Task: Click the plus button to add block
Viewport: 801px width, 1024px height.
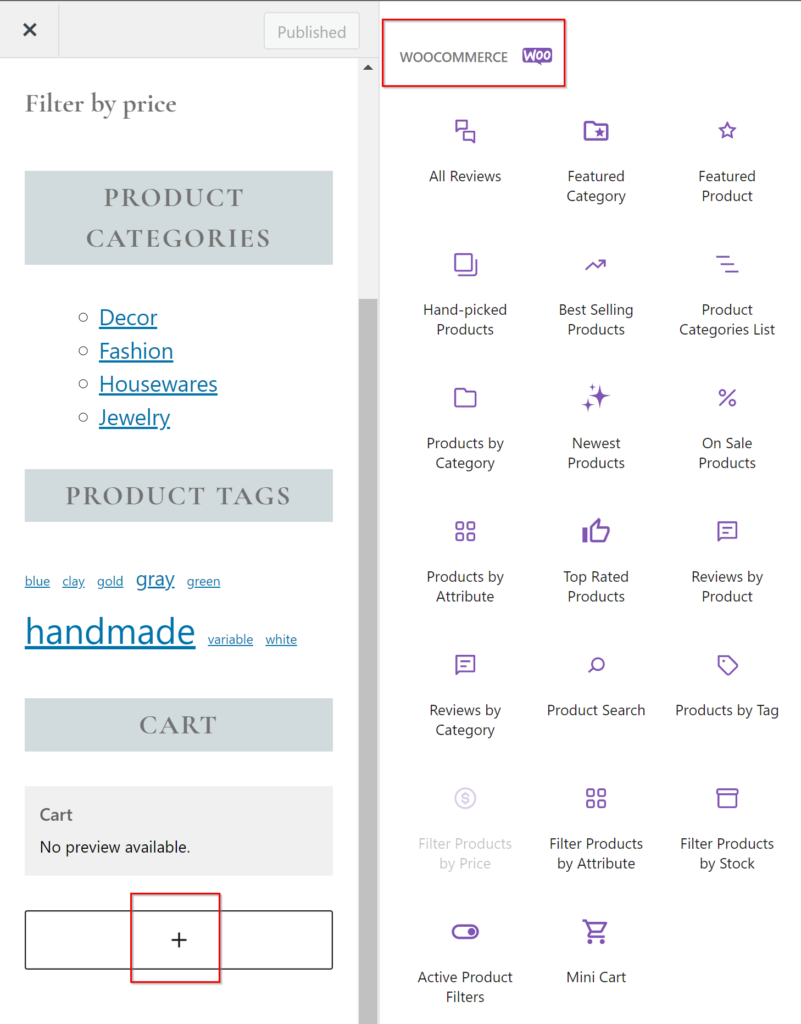Action: click(179, 940)
